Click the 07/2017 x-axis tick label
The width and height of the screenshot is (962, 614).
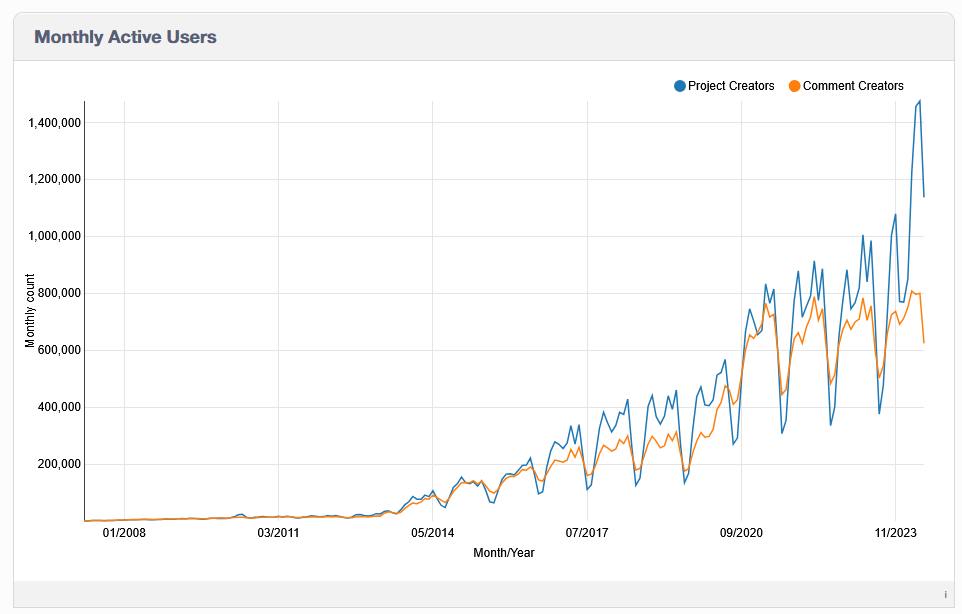click(x=586, y=533)
